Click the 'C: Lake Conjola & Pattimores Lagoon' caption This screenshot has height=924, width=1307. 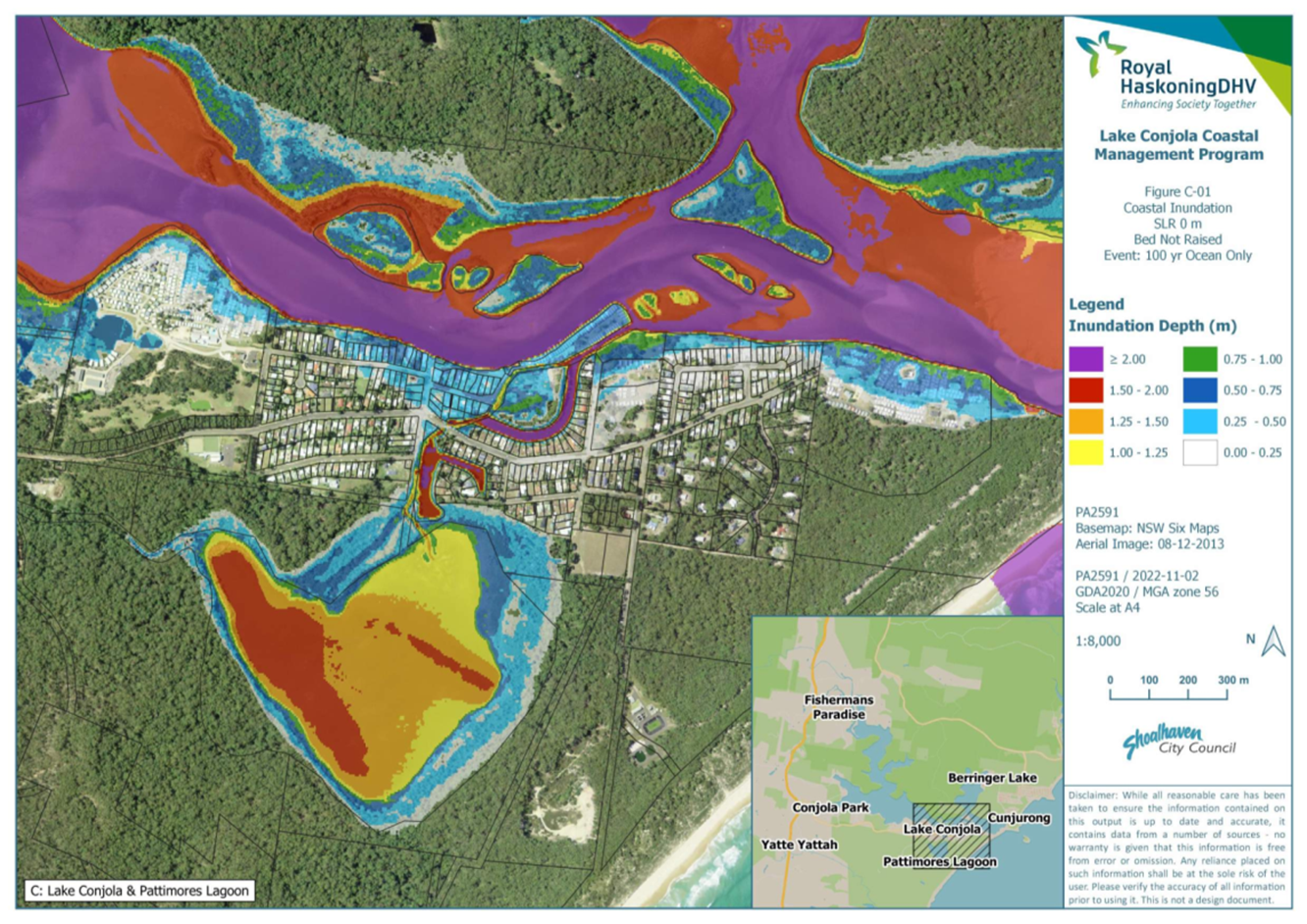pyautogui.click(x=139, y=891)
